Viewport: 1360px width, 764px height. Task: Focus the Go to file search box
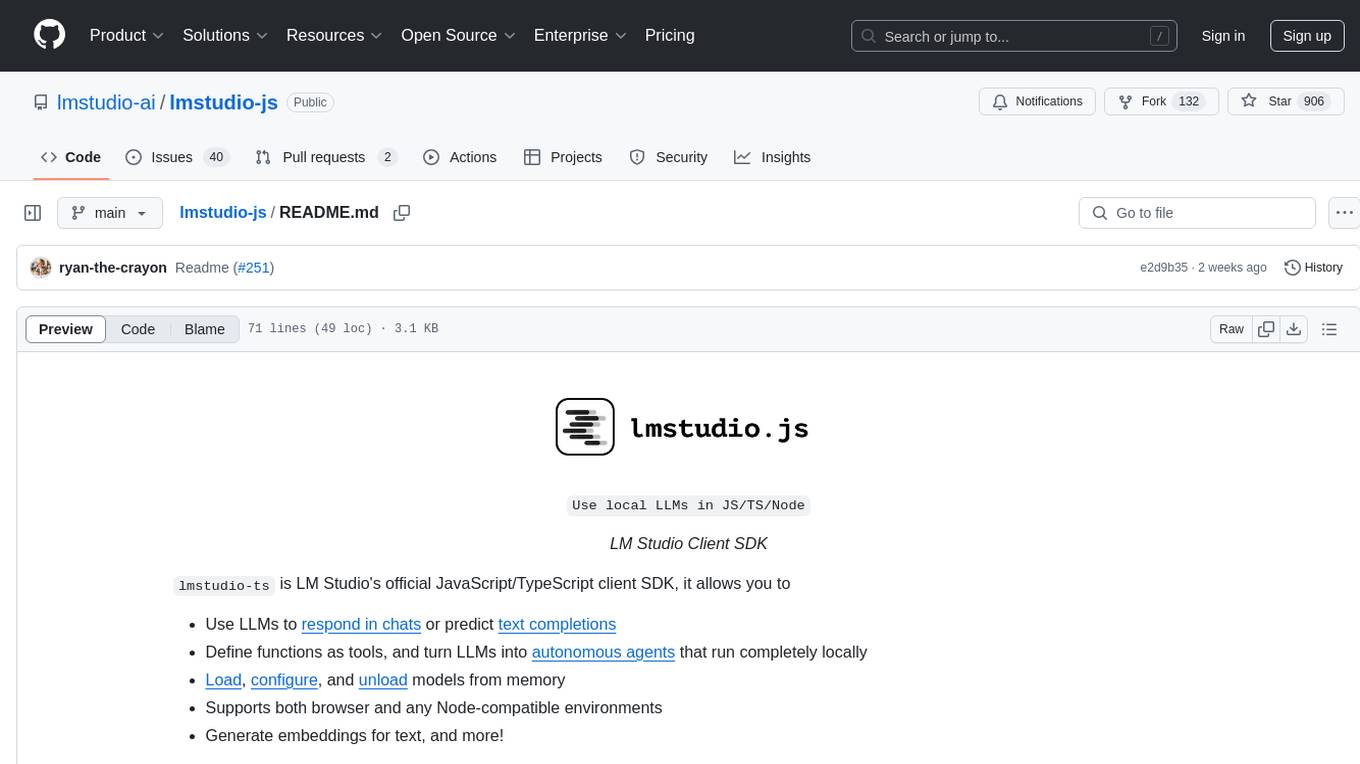(x=1197, y=213)
